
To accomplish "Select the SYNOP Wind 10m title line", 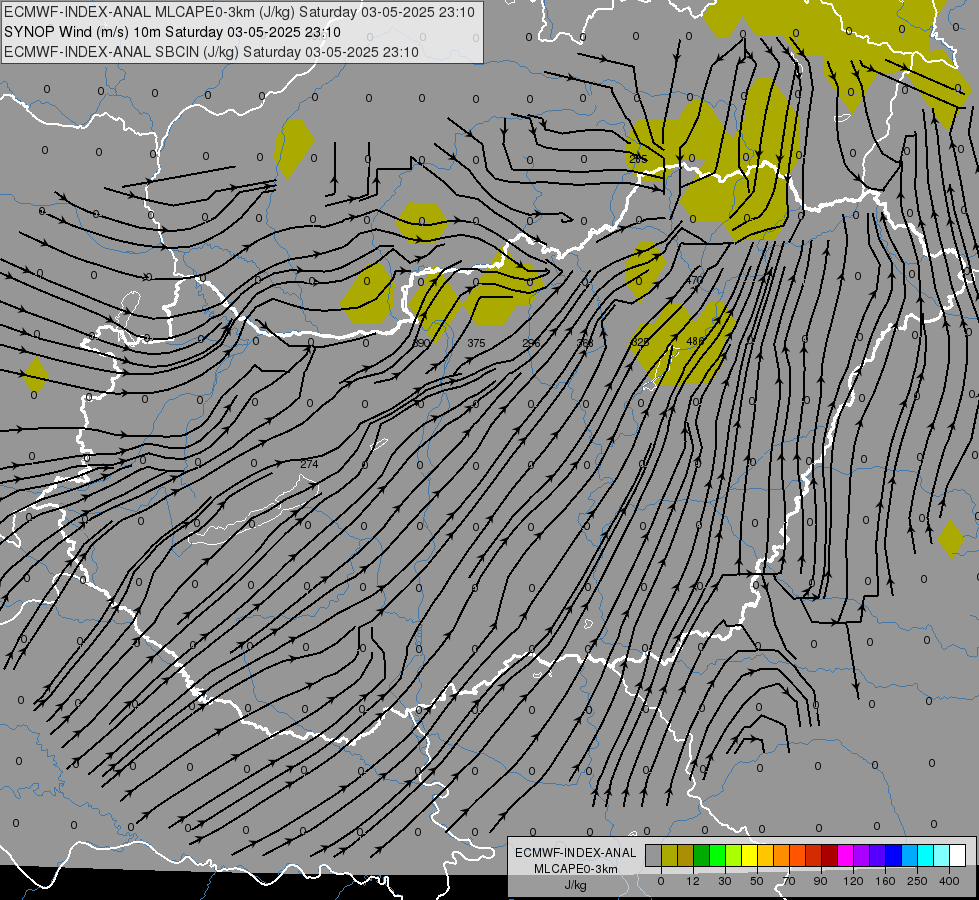I will click(x=172, y=32).
